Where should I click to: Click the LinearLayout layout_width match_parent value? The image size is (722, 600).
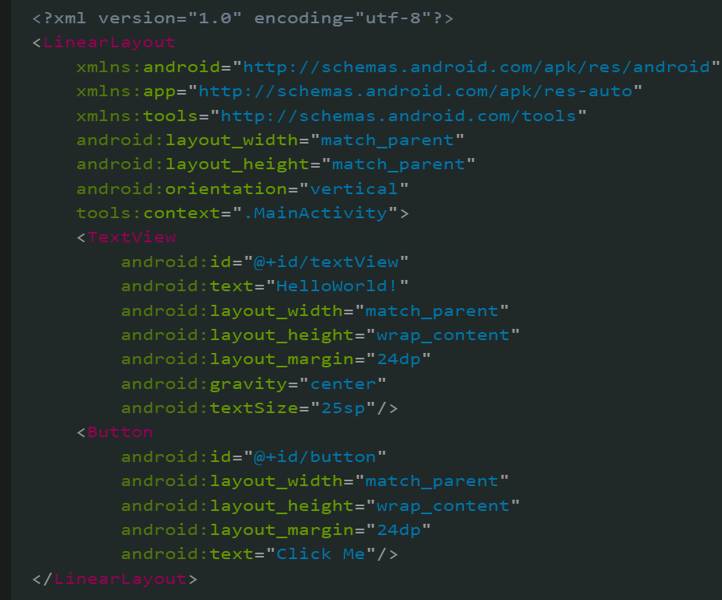(x=387, y=140)
